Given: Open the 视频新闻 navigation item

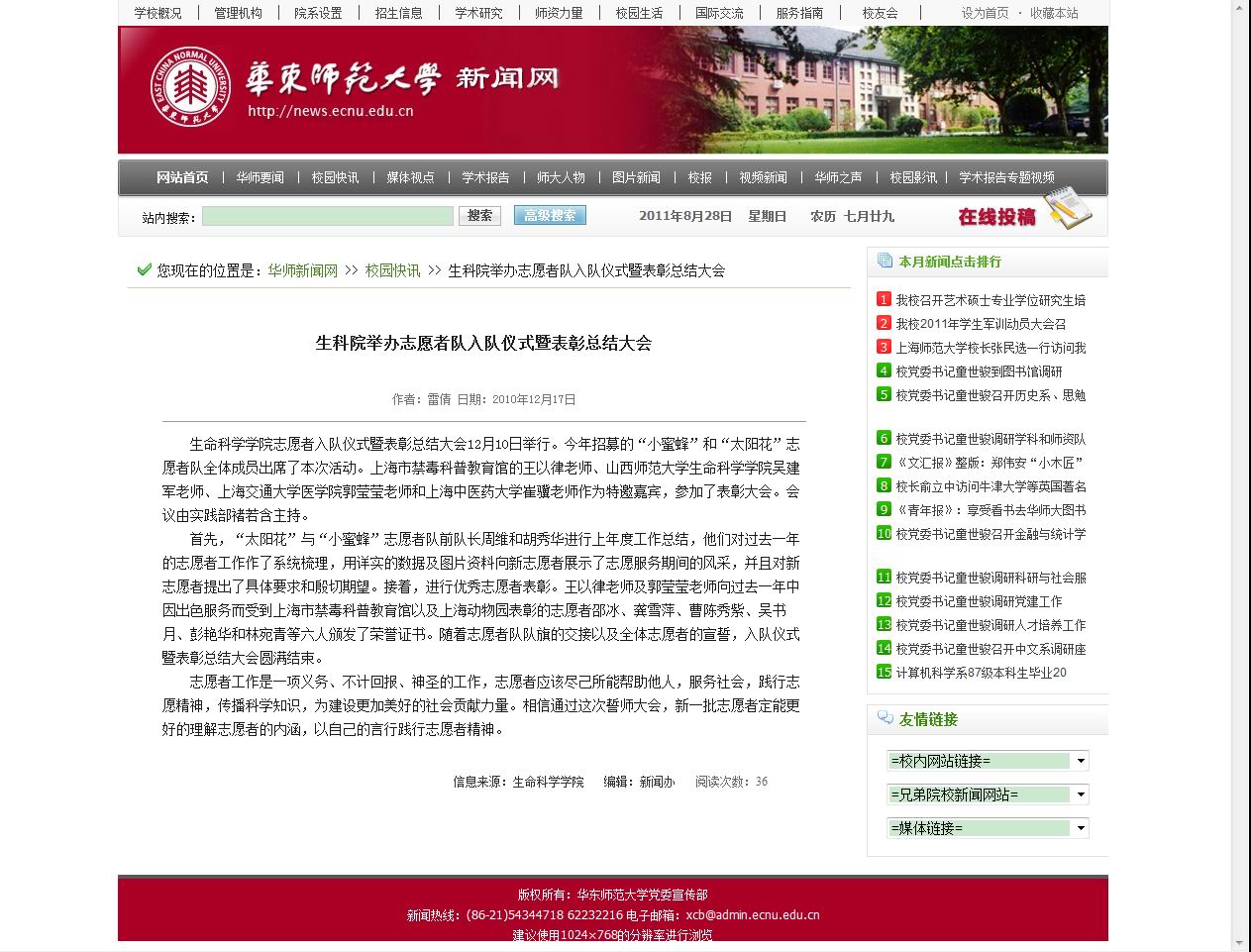Looking at the screenshot, I should (763, 177).
